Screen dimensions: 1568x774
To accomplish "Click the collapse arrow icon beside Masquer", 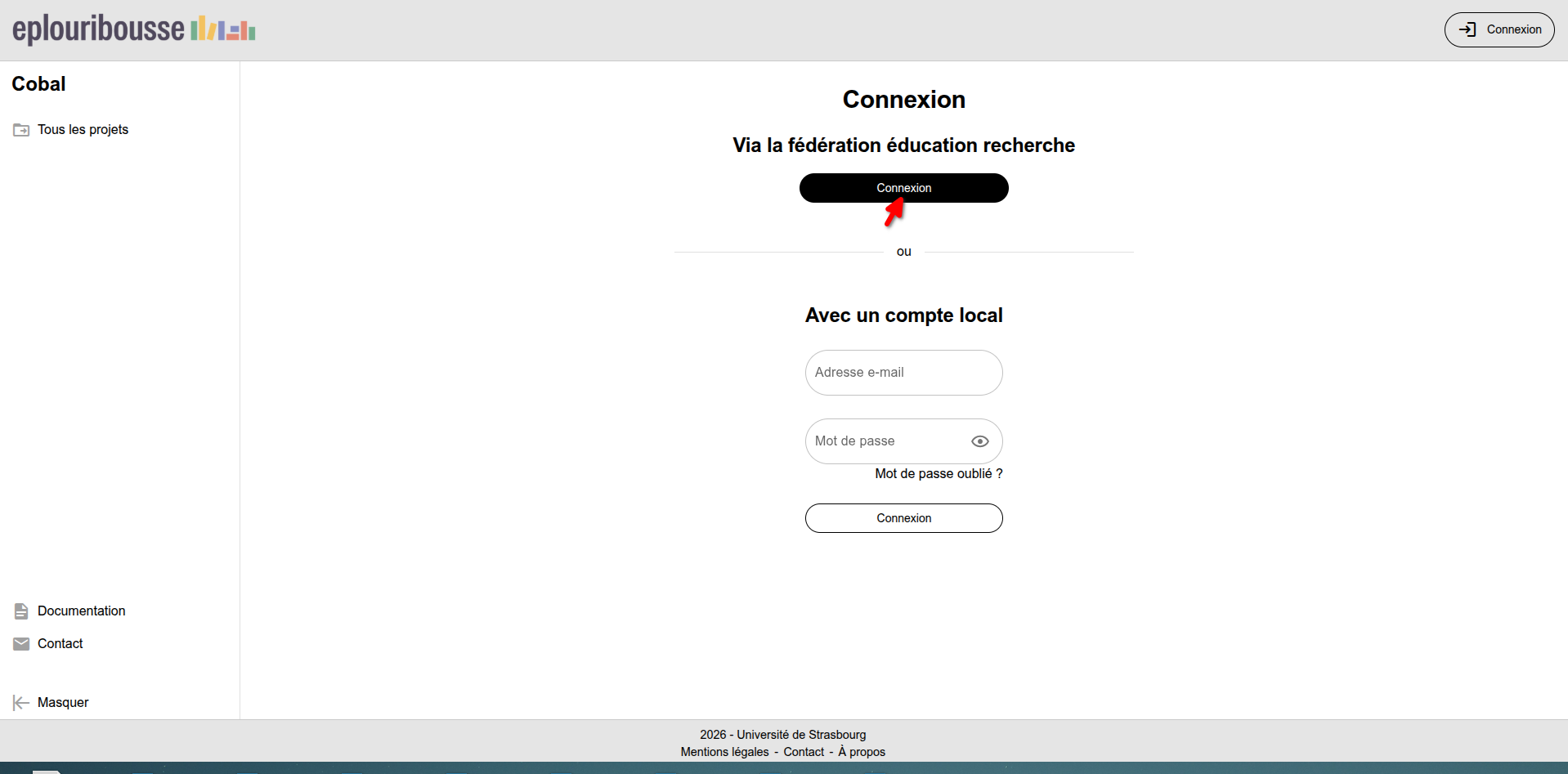I will [x=21, y=703].
